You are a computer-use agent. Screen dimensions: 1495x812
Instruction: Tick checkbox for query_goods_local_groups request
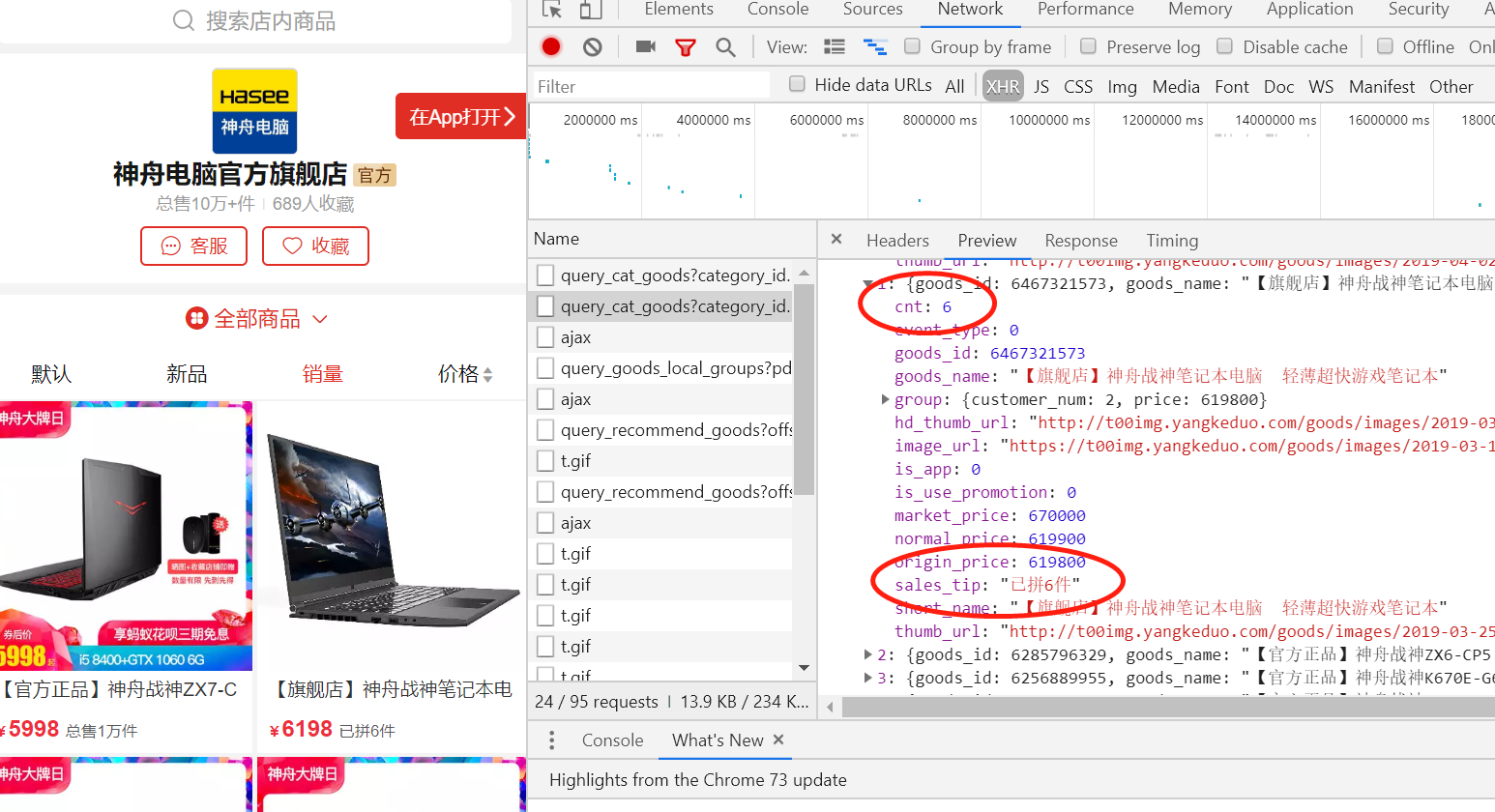(x=545, y=368)
